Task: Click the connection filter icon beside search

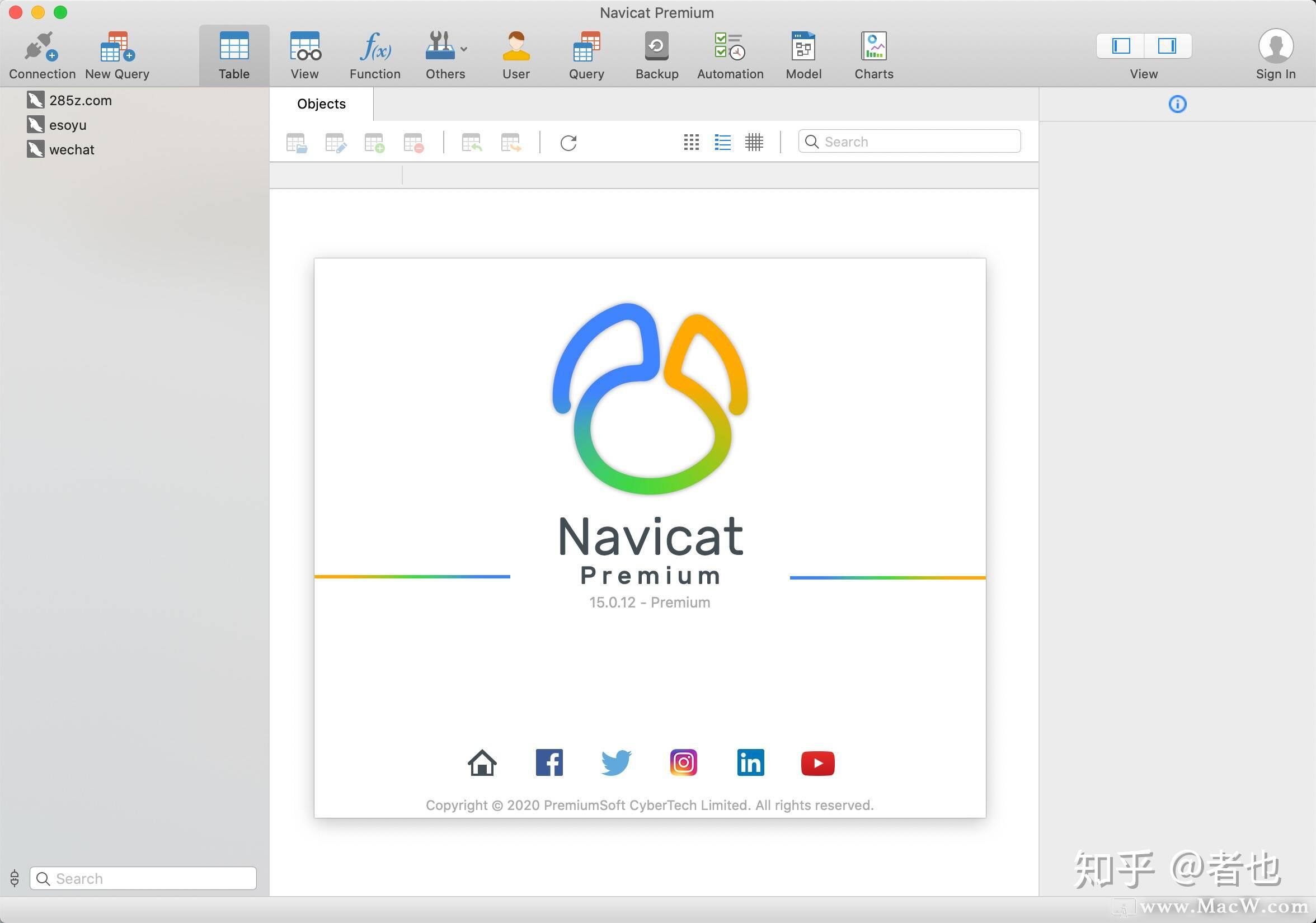Action: [x=15, y=878]
